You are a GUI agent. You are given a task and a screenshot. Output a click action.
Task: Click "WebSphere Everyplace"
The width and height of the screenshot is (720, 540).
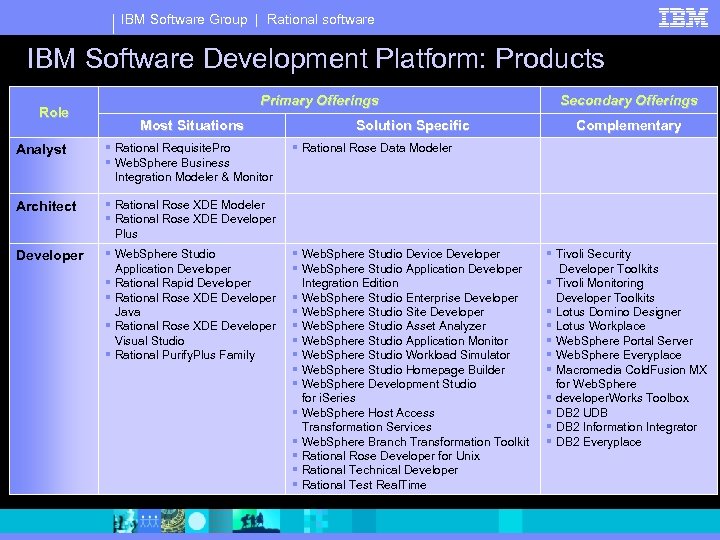tap(619, 355)
